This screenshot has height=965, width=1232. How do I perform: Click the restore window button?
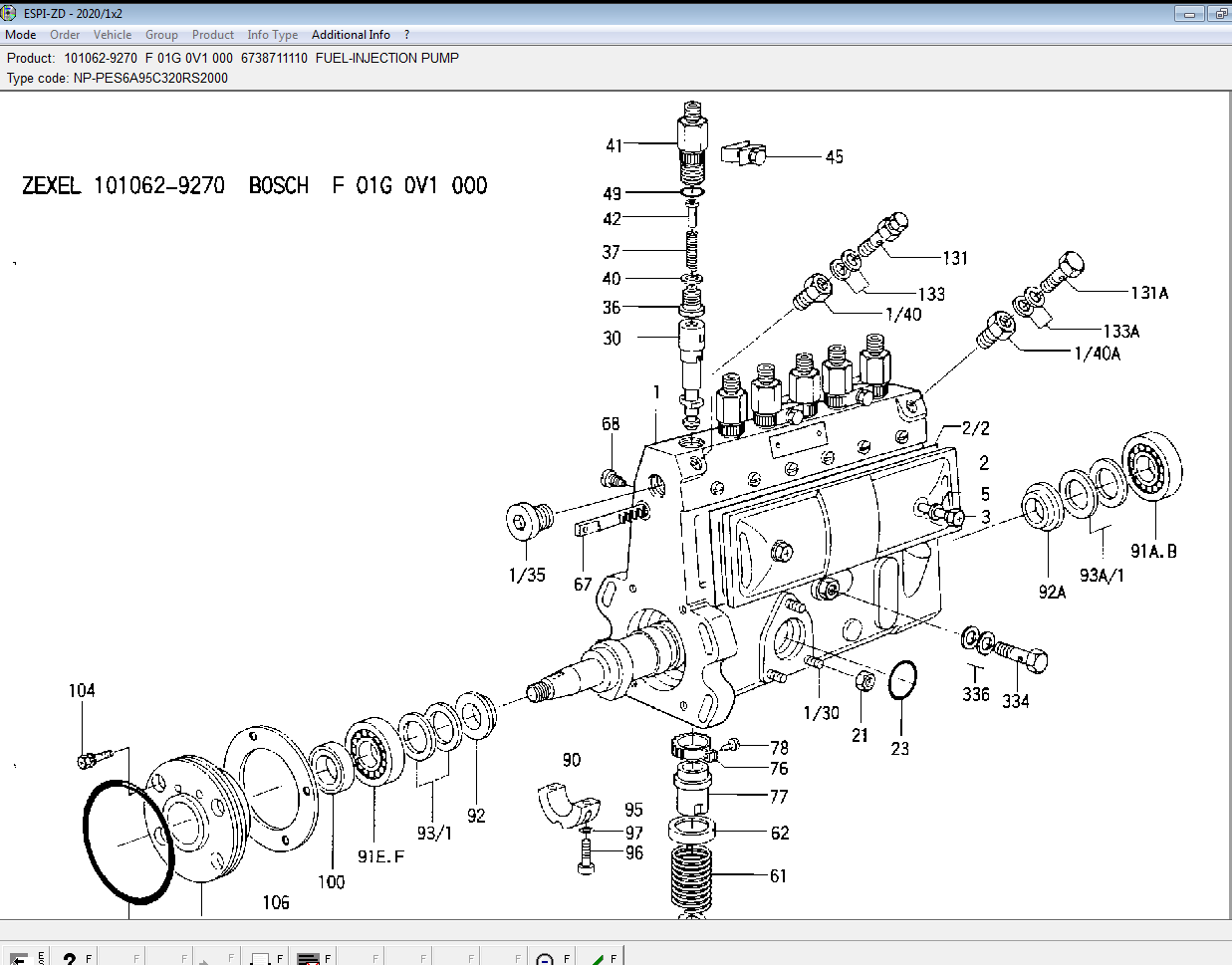1220,14
